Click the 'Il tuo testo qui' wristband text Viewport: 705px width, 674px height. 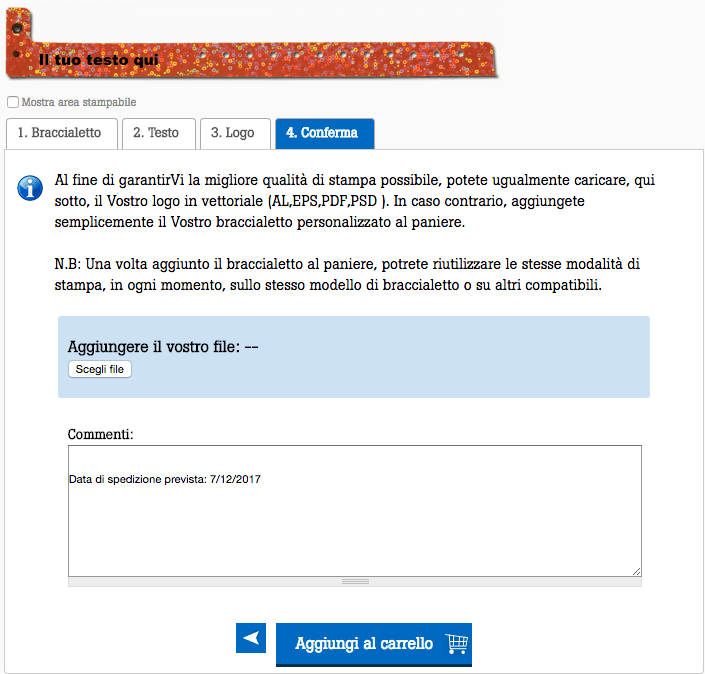[98, 60]
